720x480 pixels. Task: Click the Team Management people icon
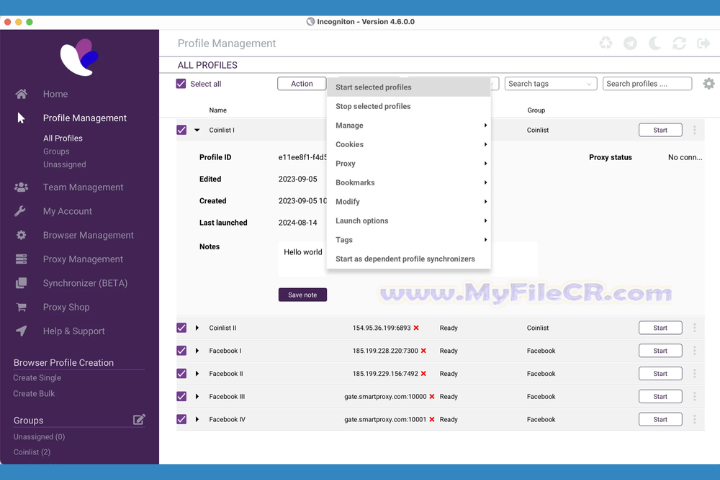point(21,187)
